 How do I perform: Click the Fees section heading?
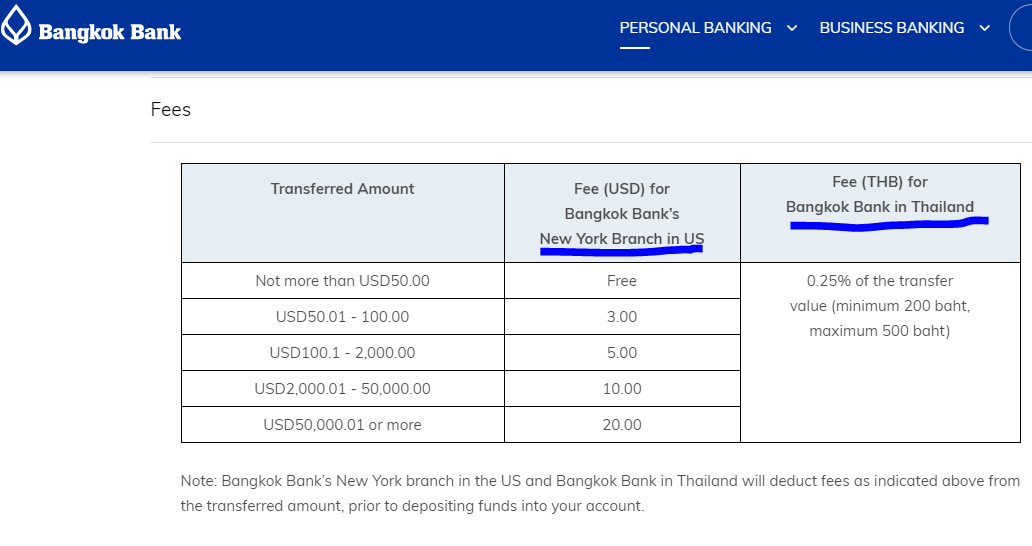(x=170, y=109)
